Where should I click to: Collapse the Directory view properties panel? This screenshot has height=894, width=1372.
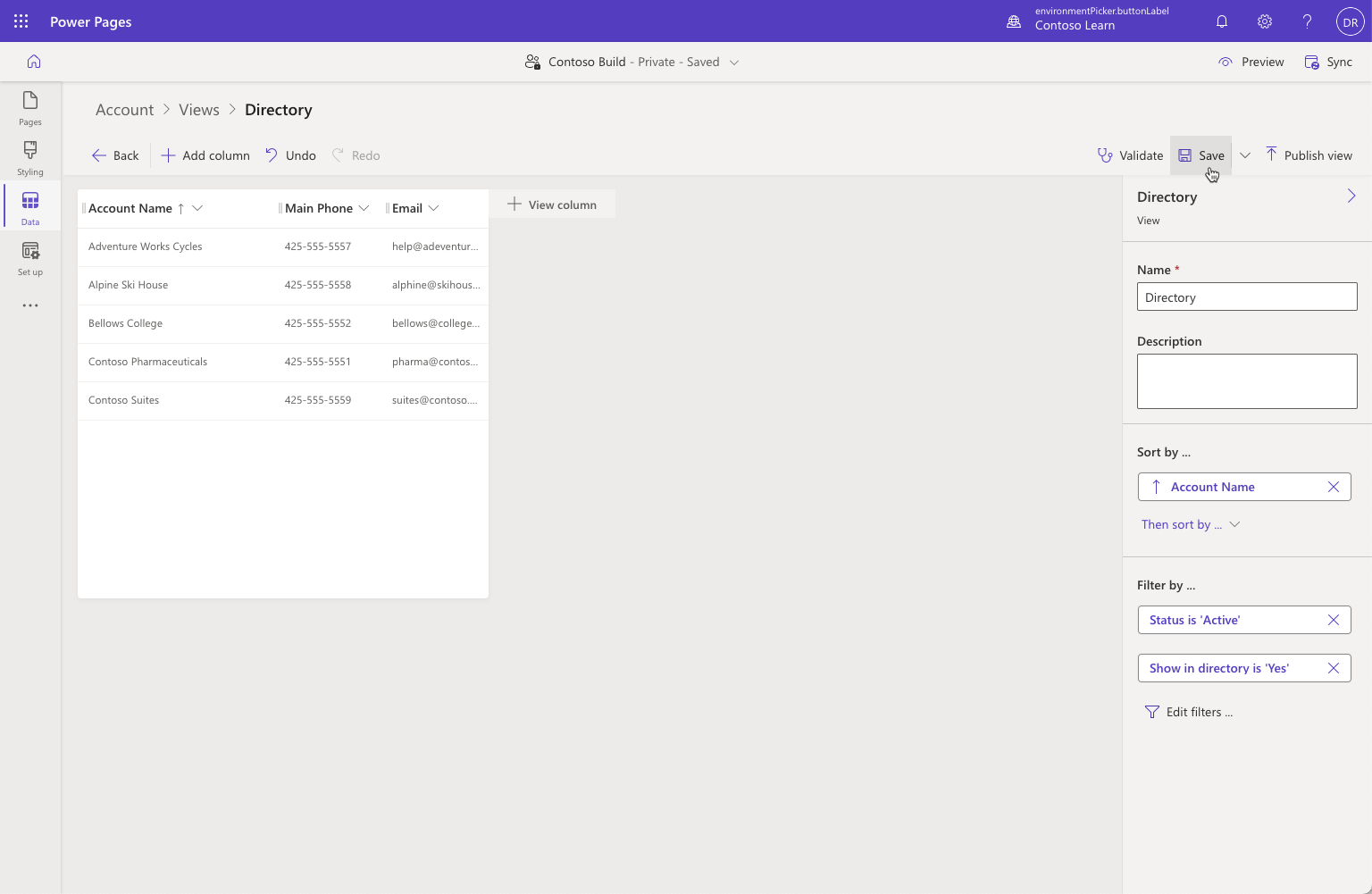[x=1350, y=196]
